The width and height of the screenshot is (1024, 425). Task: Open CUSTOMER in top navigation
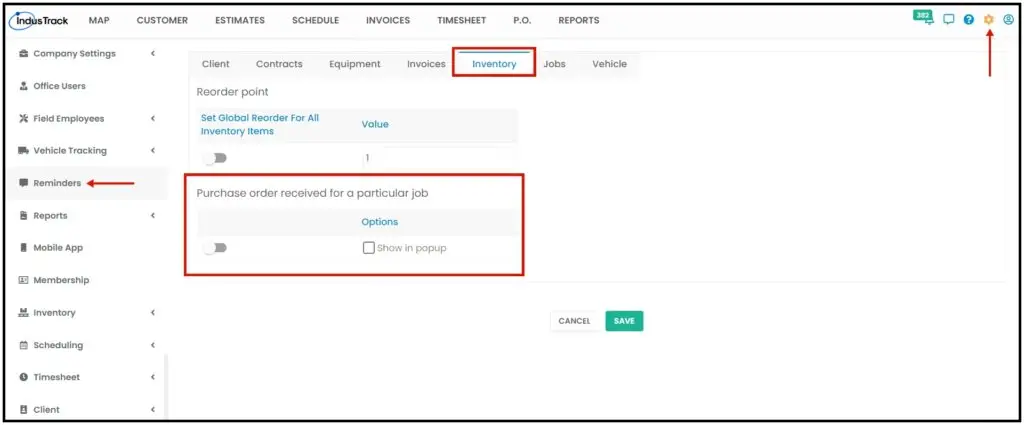pos(162,20)
